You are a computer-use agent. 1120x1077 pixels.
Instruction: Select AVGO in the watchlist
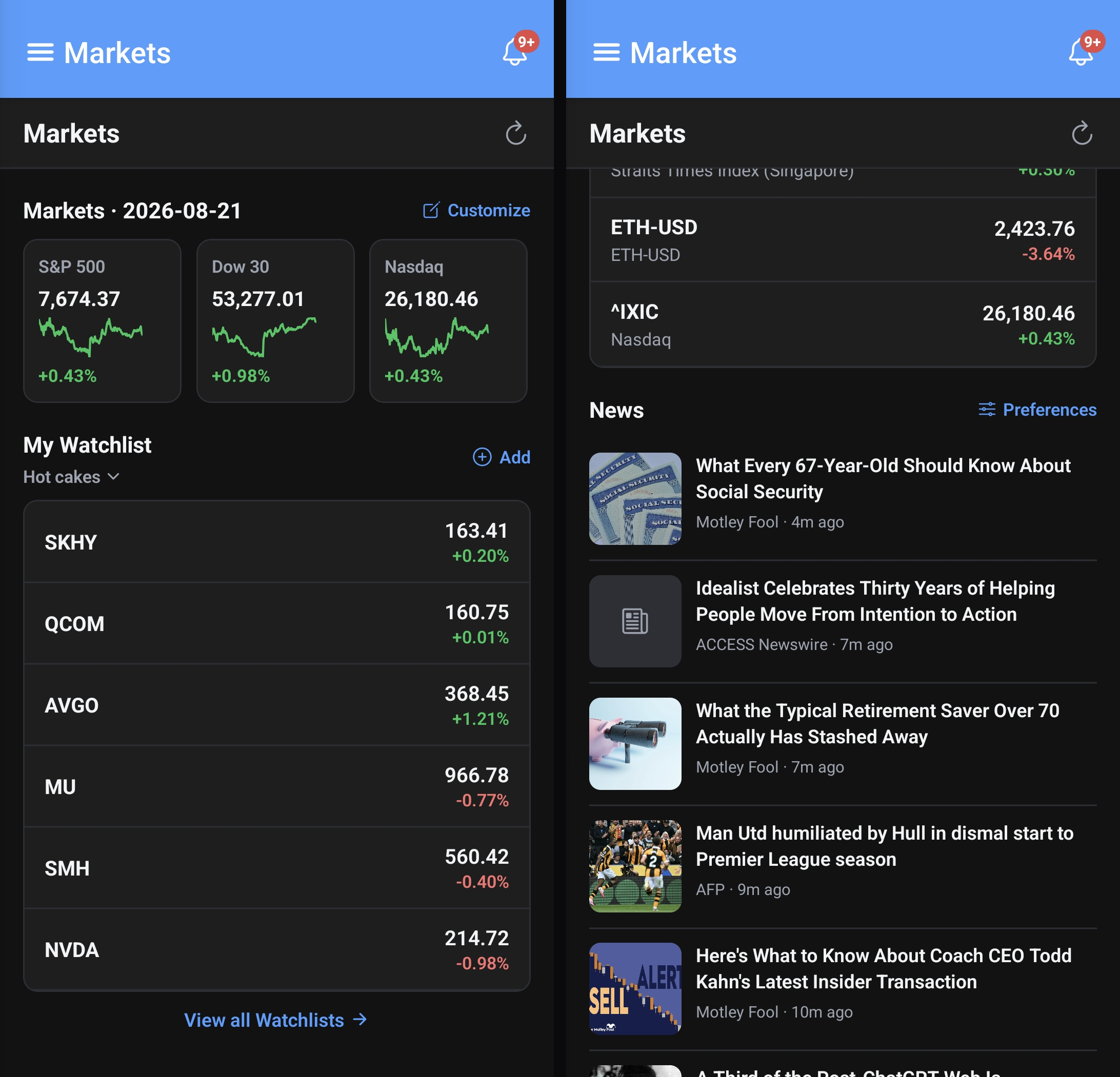[x=277, y=705]
